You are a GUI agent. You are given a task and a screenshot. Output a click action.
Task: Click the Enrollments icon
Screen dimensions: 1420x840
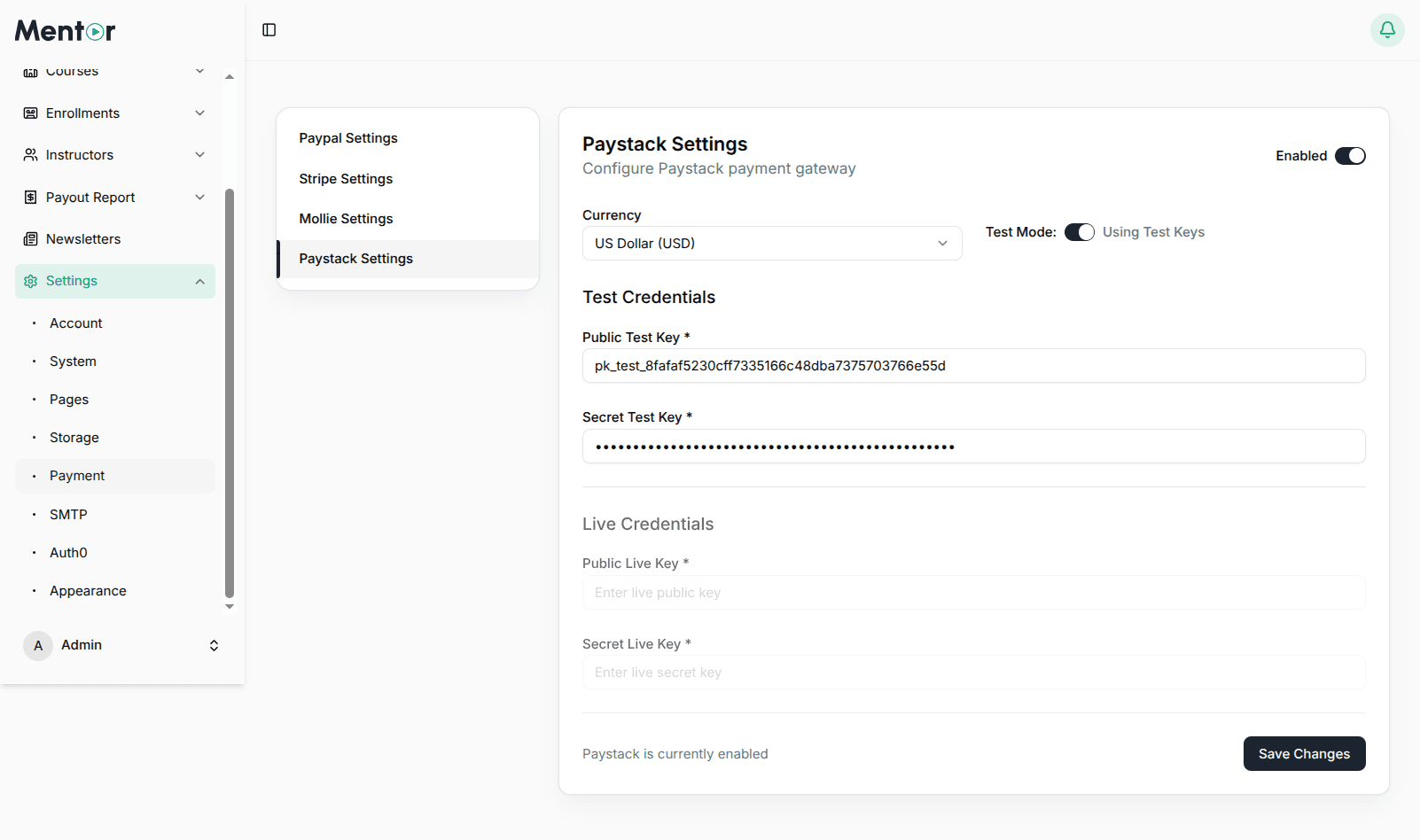pyautogui.click(x=30, y=113)
